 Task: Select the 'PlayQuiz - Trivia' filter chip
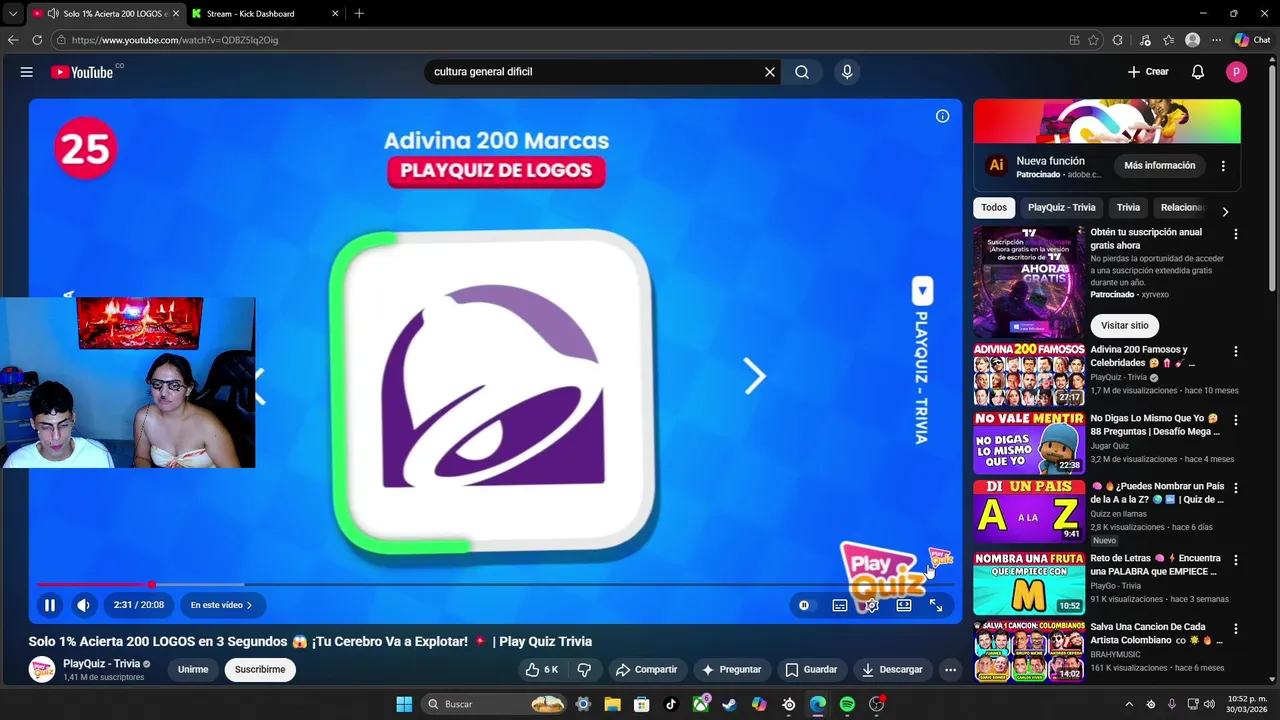pyautogui.click(x=1062, y=208)
